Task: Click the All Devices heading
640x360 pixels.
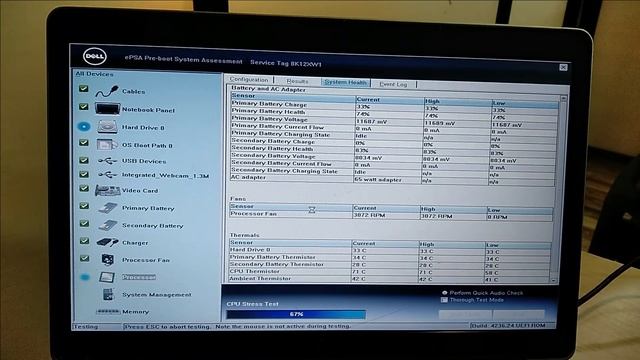Action: coord(94,74)
